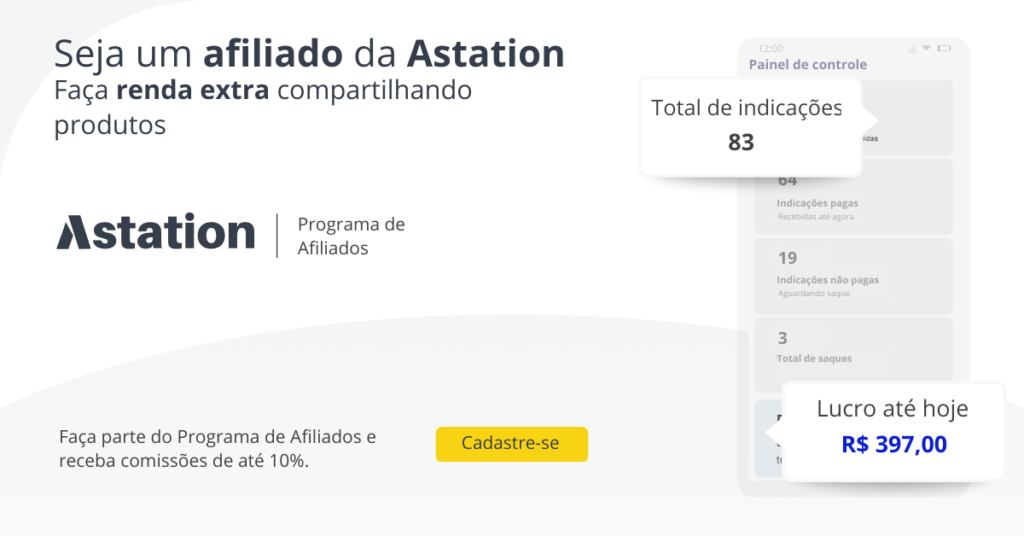
Task: Click the Recebidas até agora subtitle
Action: 816,217
